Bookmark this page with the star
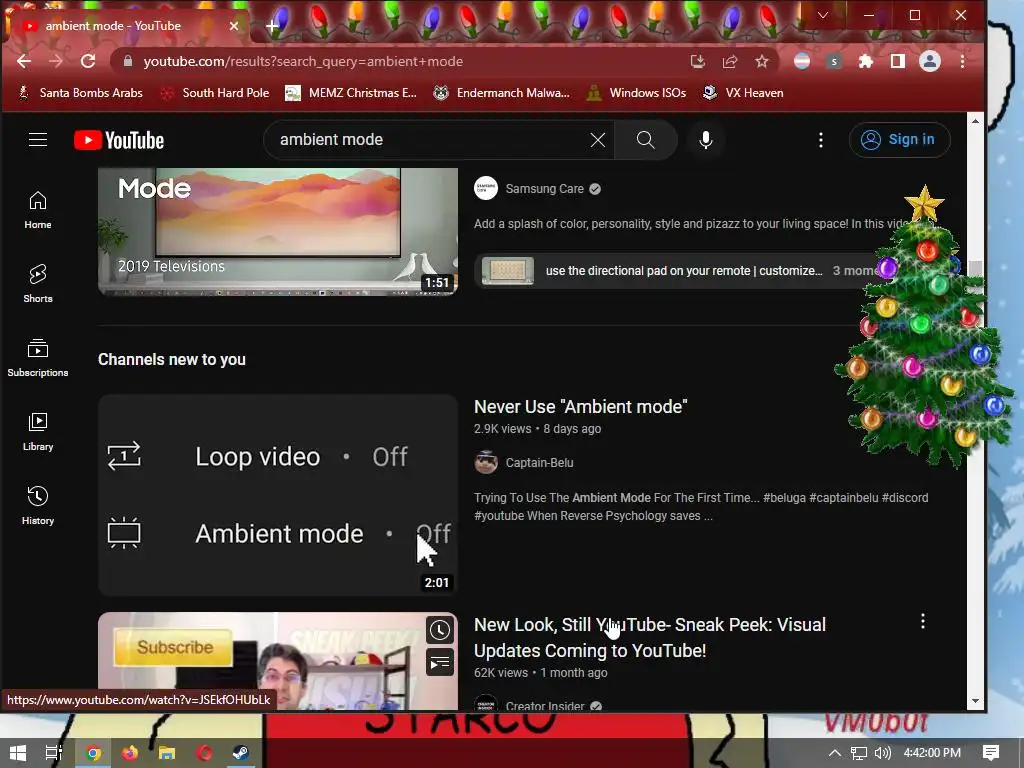1024x768 pixels. (x=761, y=61)
